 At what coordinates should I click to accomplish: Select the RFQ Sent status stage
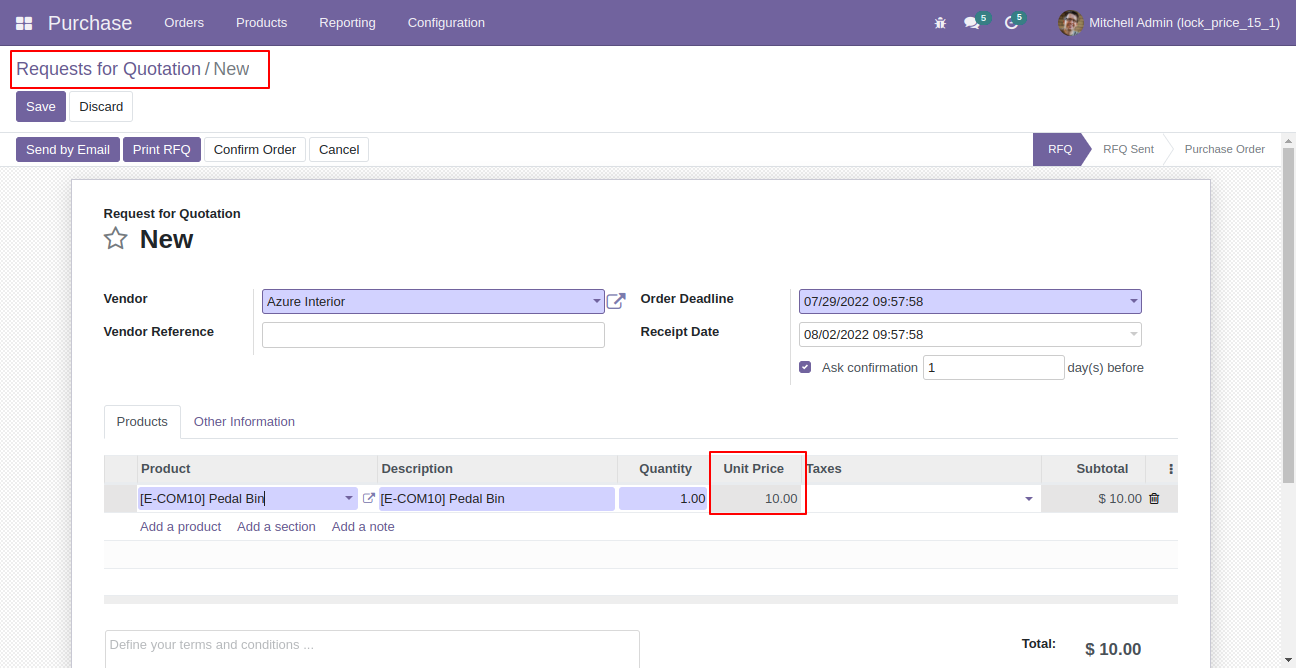pos(1128,149)
